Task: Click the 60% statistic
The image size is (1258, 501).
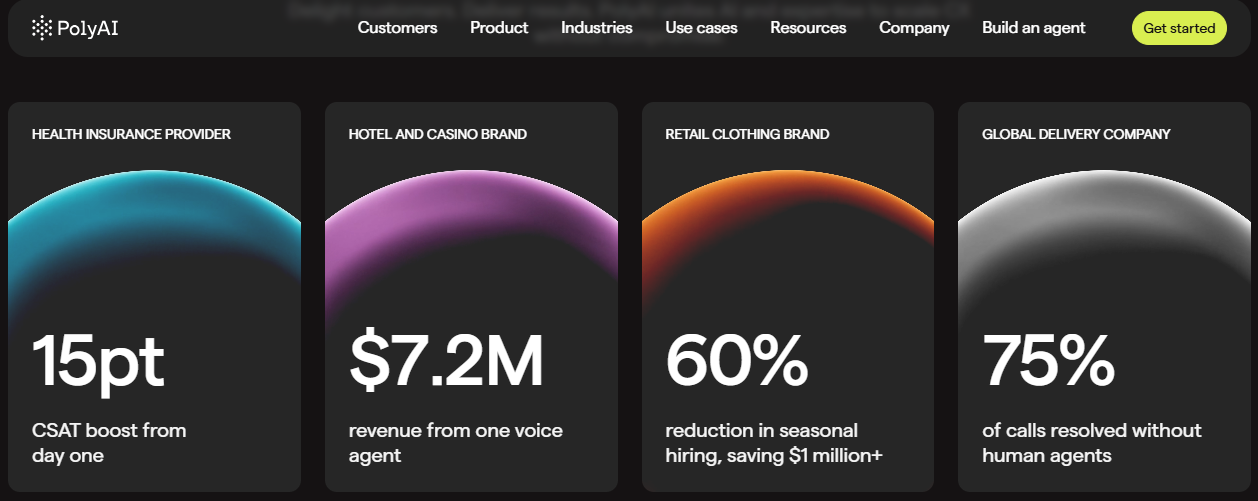Action: pos(737,360)
